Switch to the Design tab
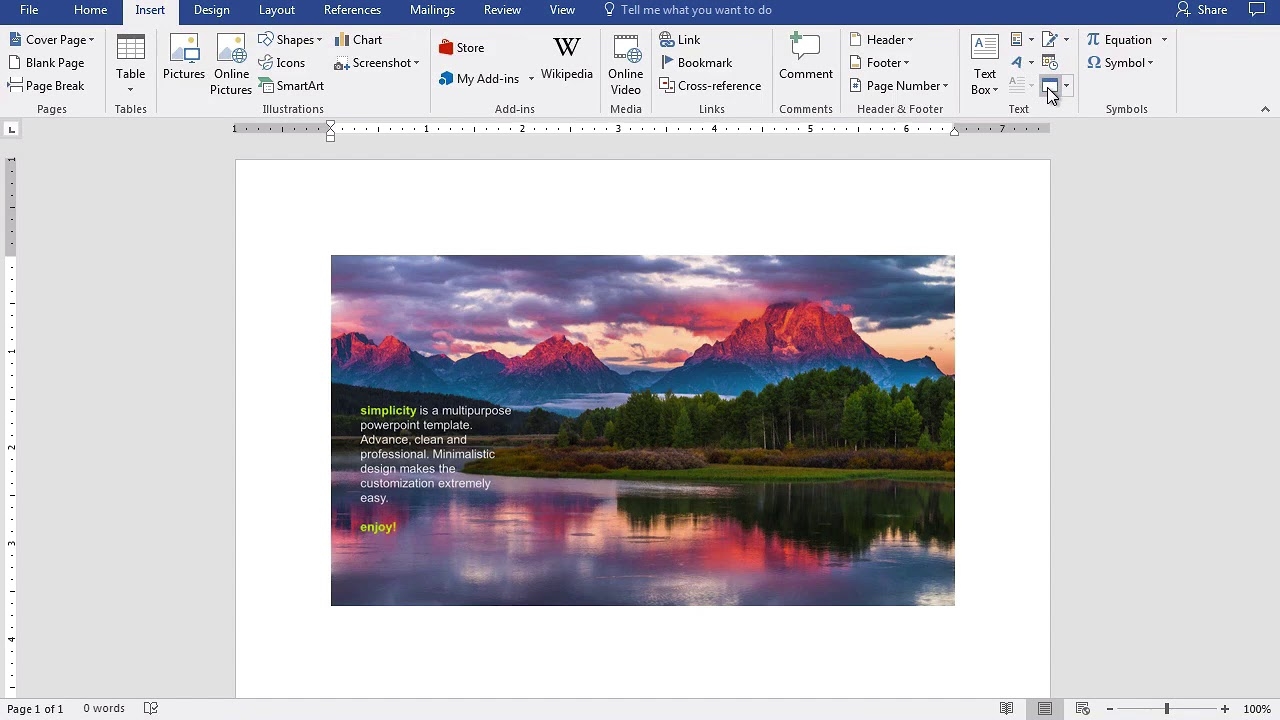The width and height of the screenshot is (1280, 720). tap(211, 10)
